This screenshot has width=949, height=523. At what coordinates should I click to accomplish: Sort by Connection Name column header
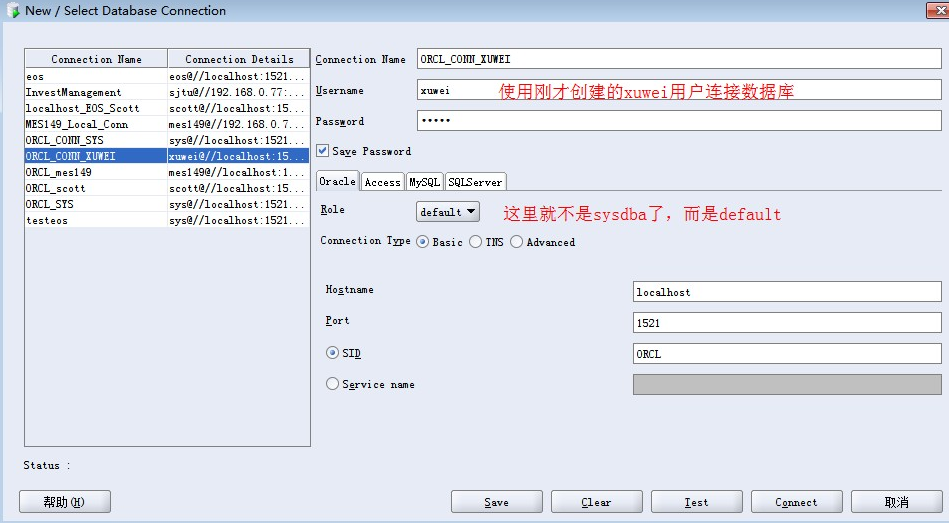tap(96, 59)
